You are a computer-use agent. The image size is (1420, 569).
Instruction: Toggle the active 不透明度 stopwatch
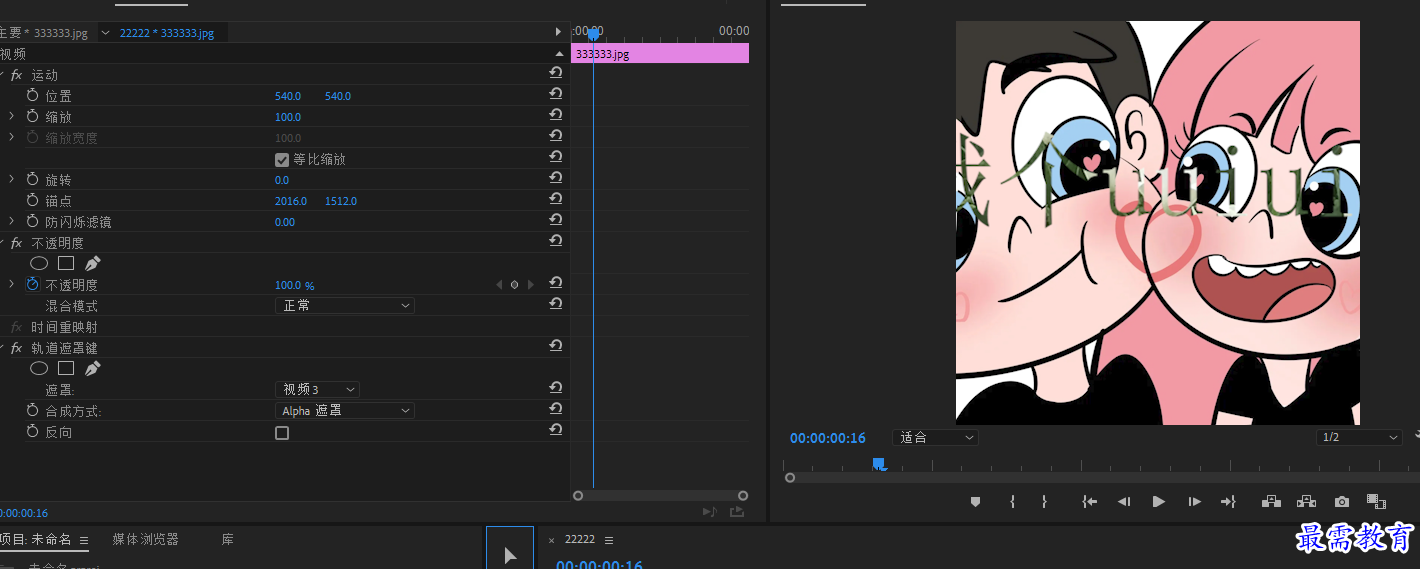coord(32,284)
